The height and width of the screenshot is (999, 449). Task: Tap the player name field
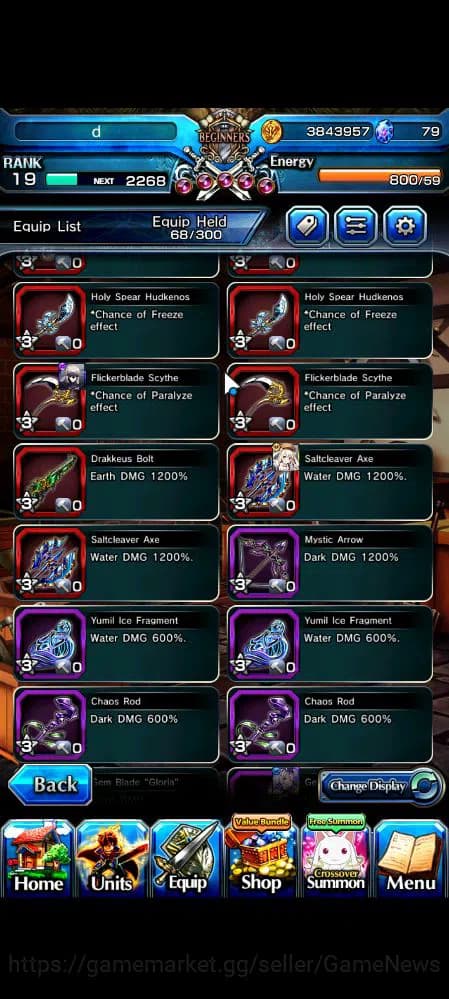coord(96,132)
